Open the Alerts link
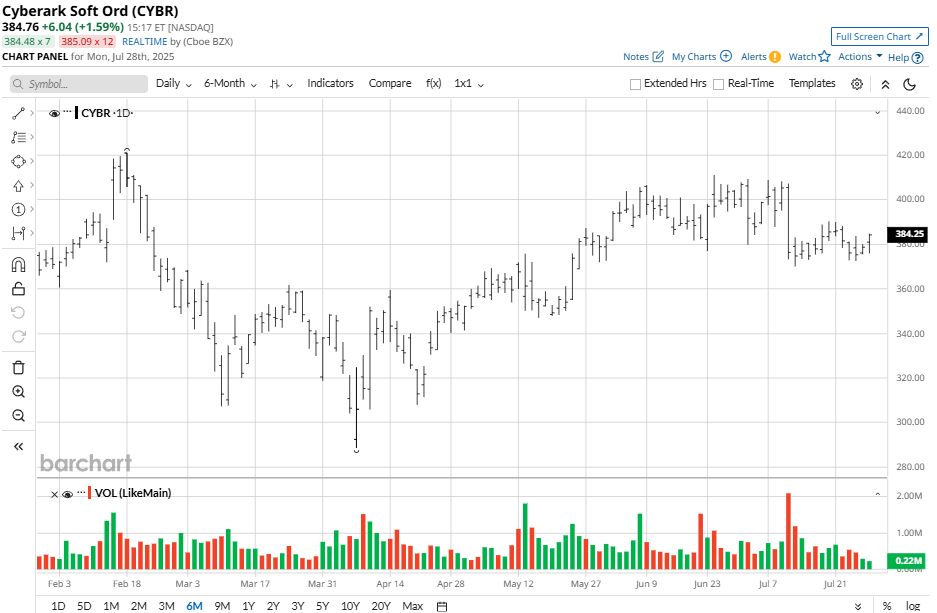The width and height of the screenshot is (937, 613). click(x=754, y=57)
